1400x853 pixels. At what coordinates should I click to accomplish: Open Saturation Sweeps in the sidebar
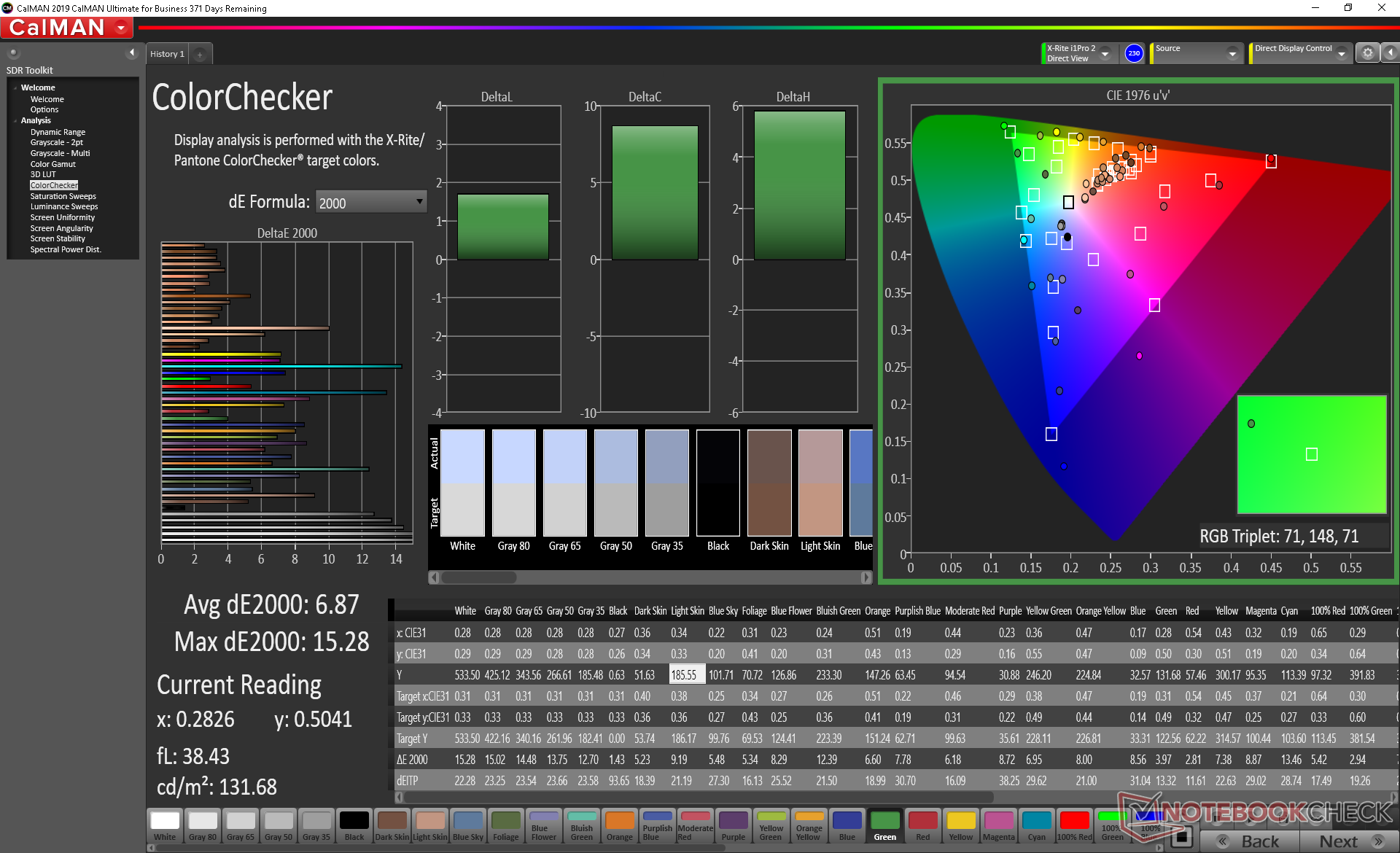tap(63, 196)
